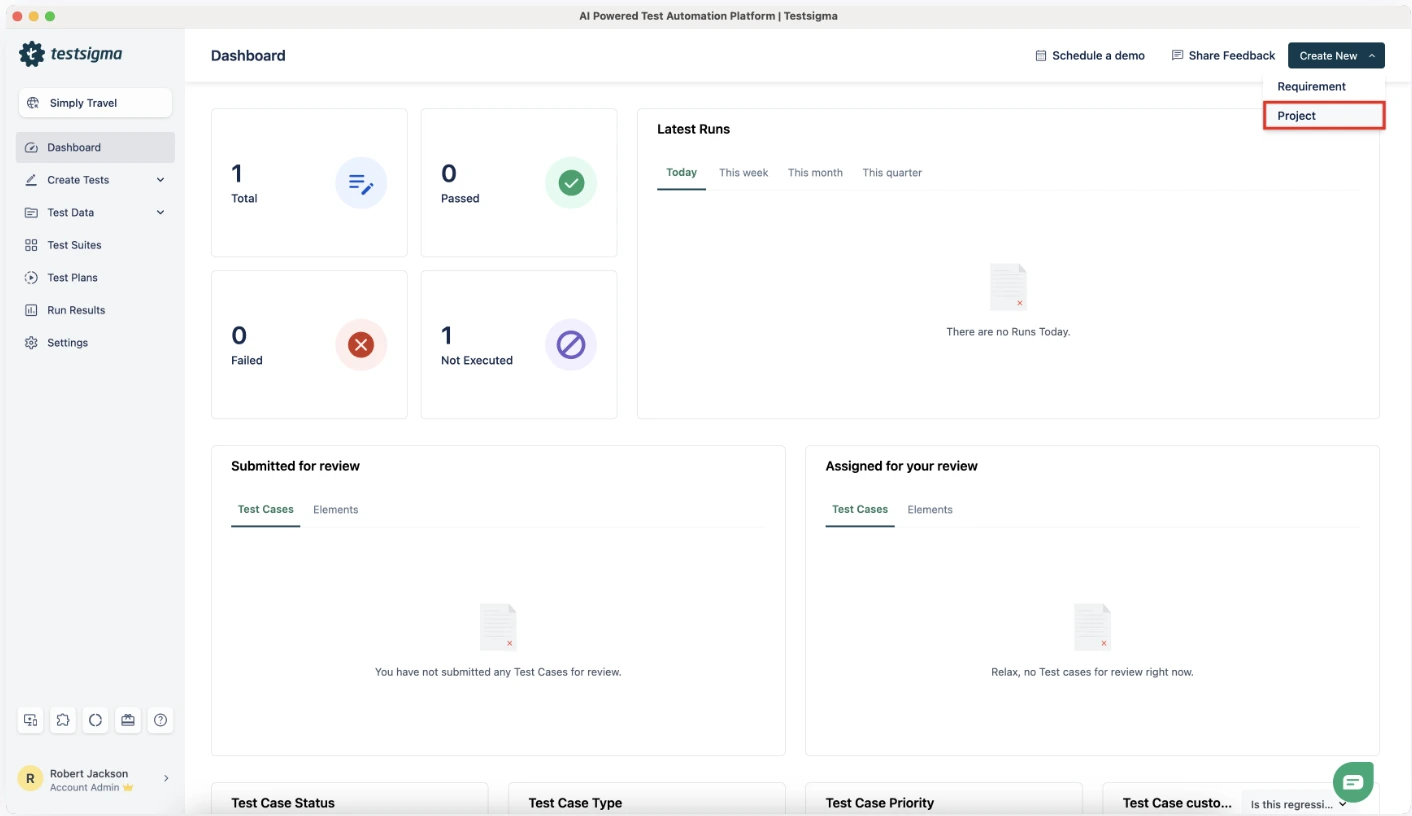Open the Simply Travel project switcher

pos(95,103)
